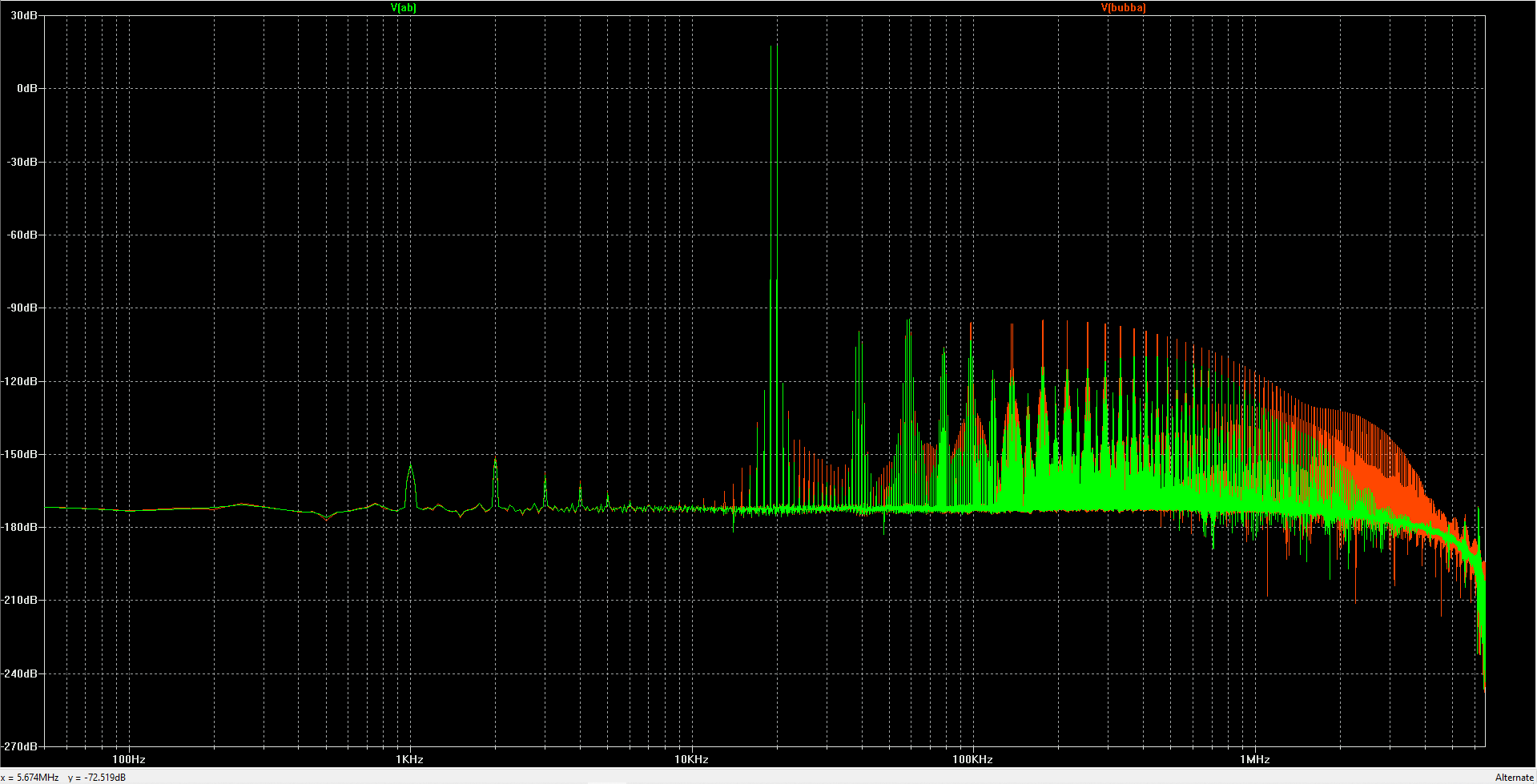Click the Alternate status bar entry

point(1514,778)
